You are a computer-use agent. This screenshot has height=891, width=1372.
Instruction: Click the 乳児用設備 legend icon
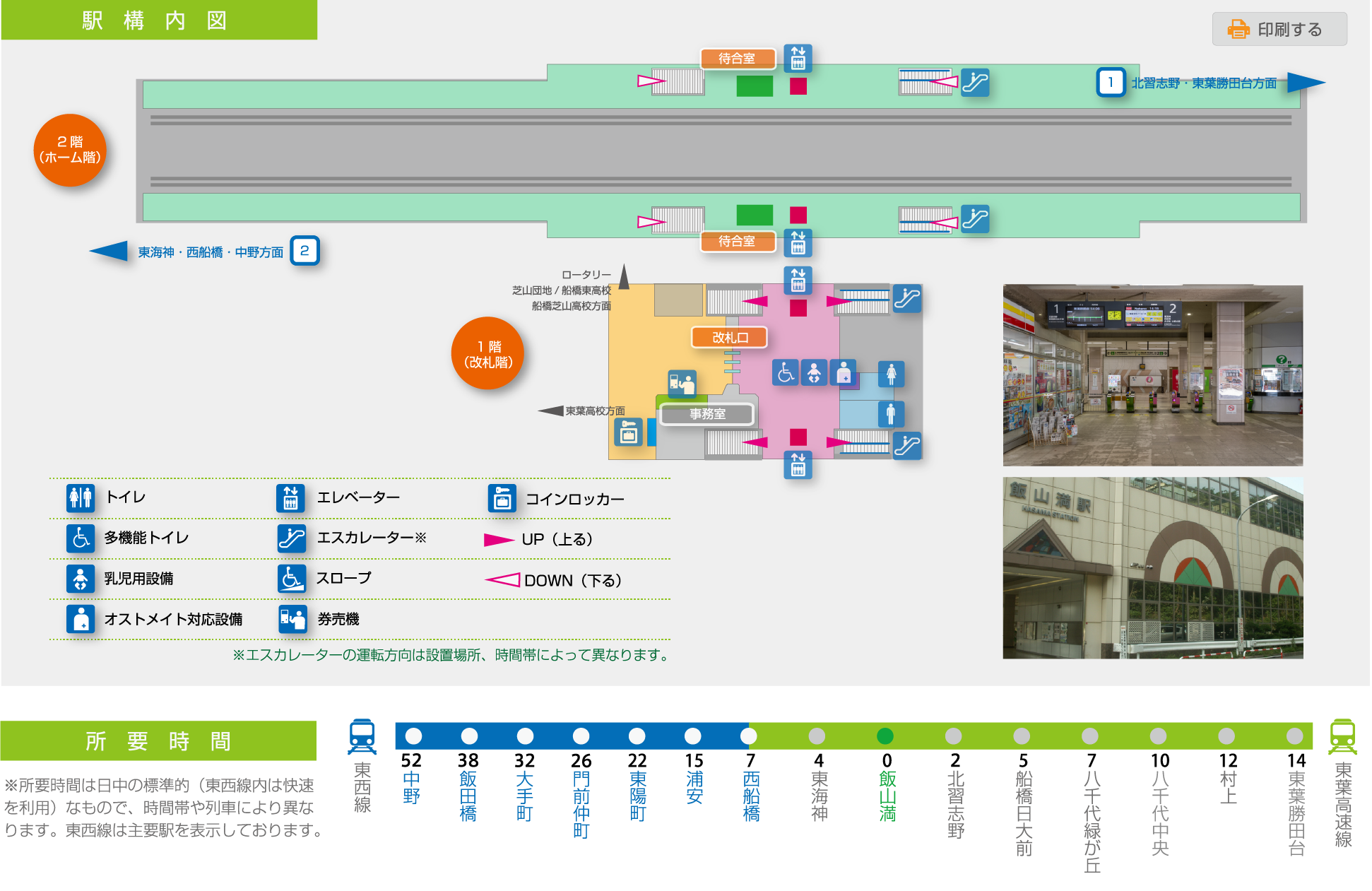[81, 578]
